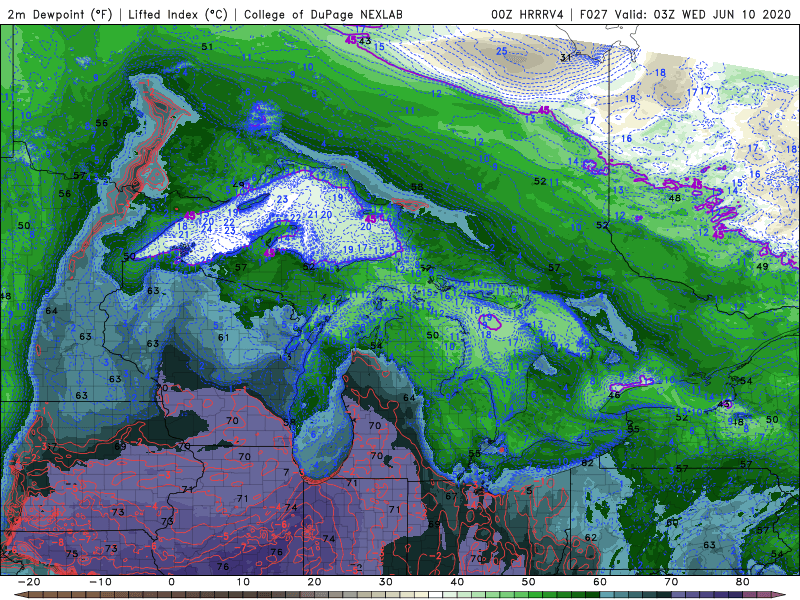800x600 pixels.
Task: Click the dewpoint value '61' on the map
Action: click(x=223, y=337)
